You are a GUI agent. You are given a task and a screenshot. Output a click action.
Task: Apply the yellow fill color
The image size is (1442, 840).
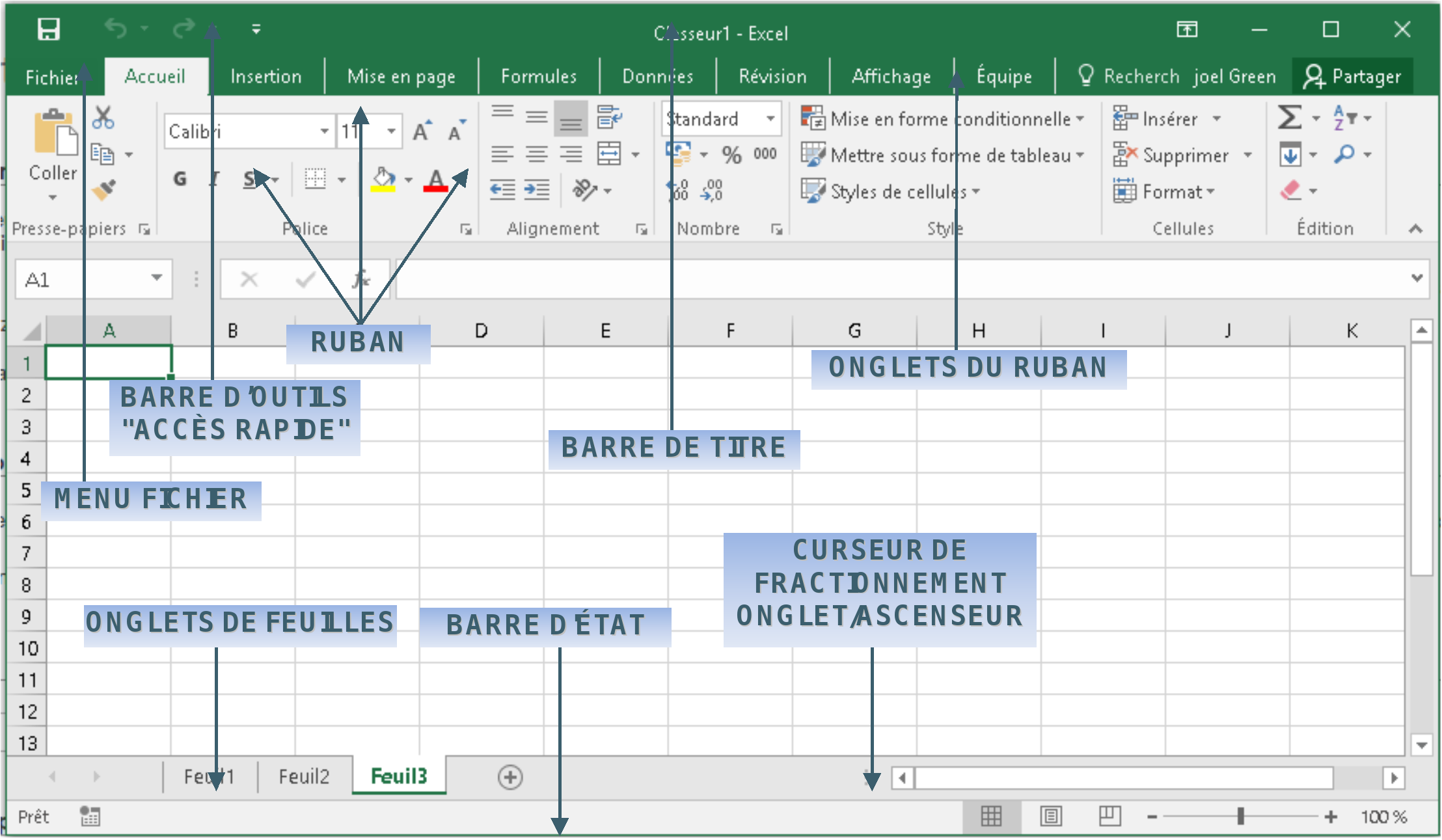click(x=383, y=179)
